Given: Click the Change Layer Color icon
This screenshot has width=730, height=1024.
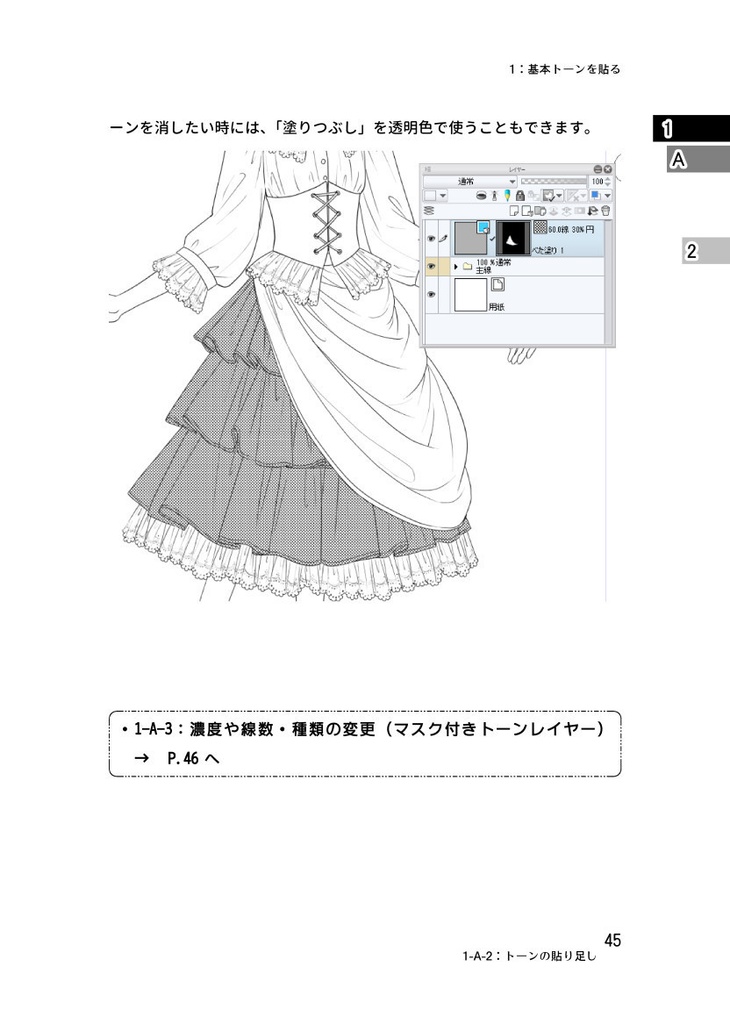Looking at the screenshot, I should [x=595, y=195].
